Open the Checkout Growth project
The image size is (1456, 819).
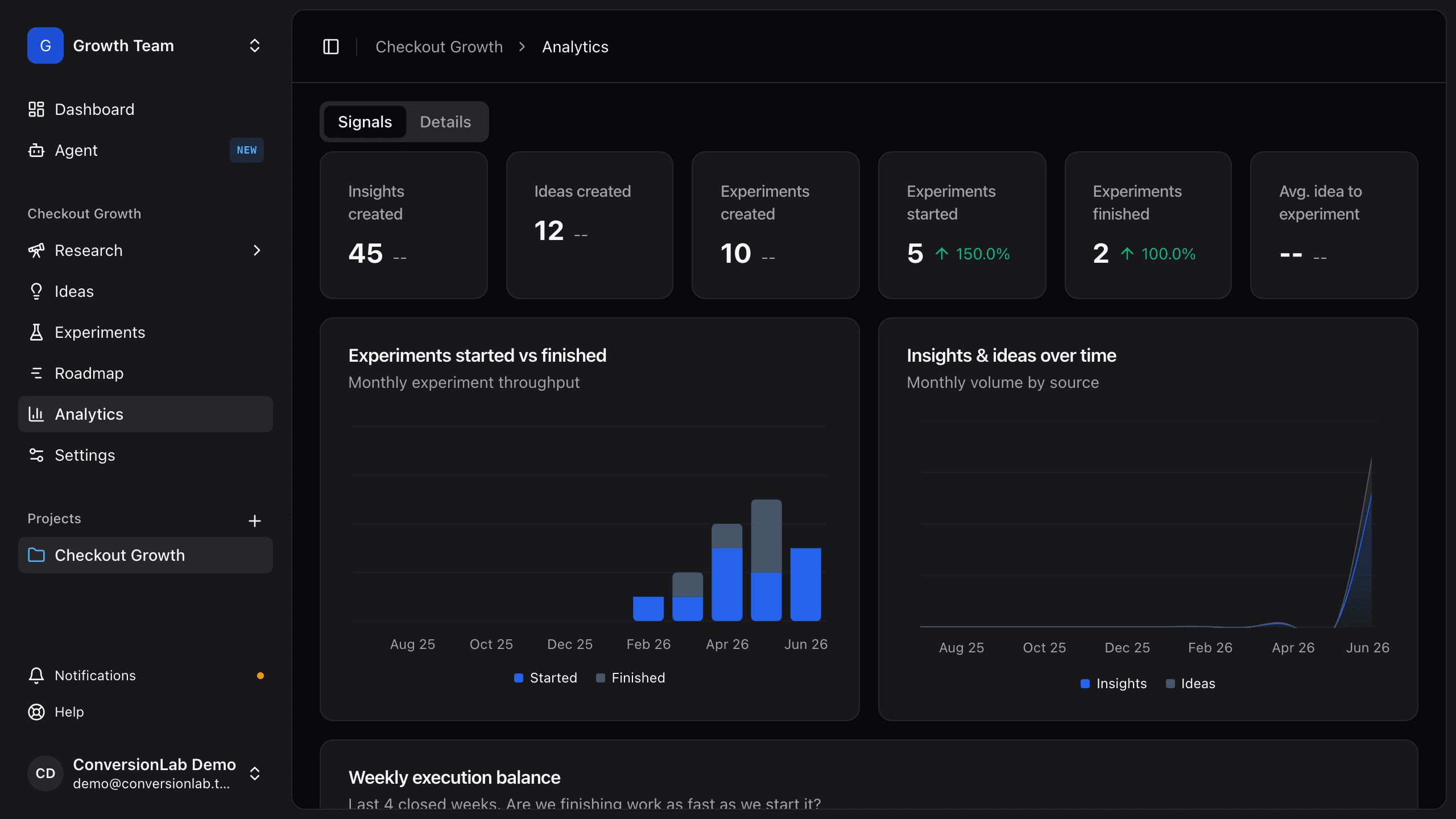click(x=146, y=555)
